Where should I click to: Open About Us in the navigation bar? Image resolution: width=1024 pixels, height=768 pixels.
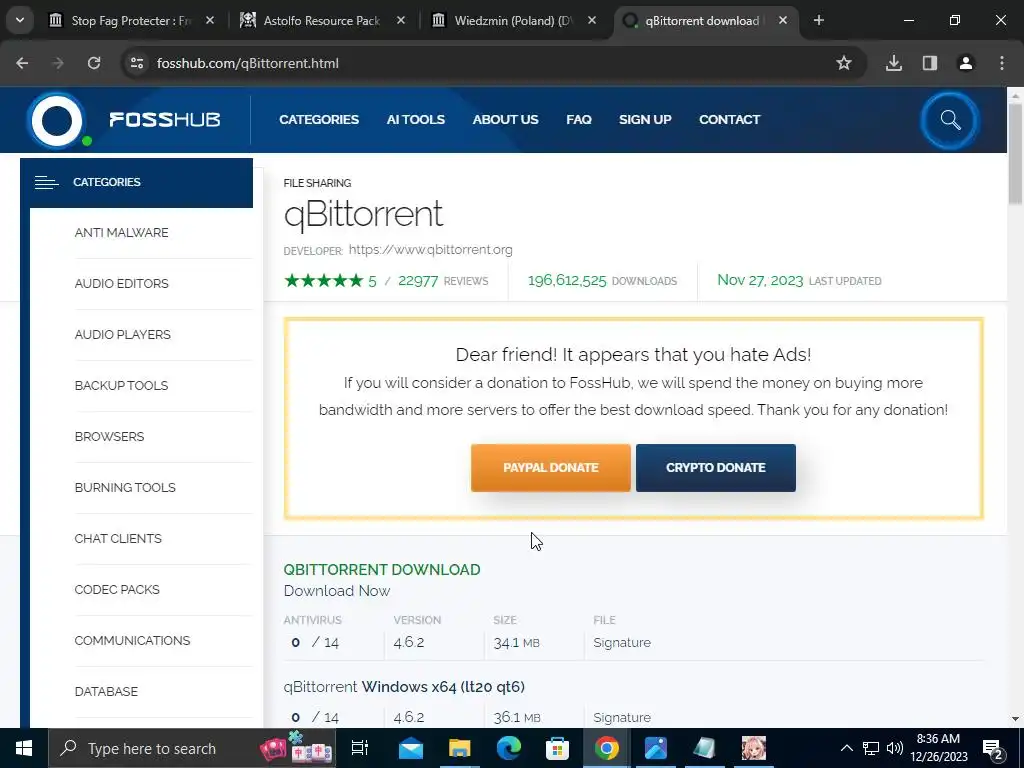tap(505, 120)
